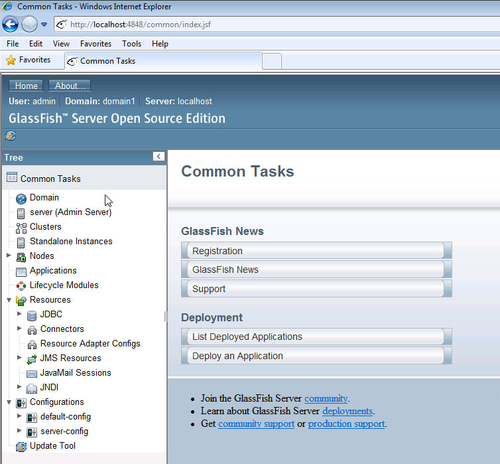This screenshot has width=500, height=464.
Task: Click the Home button in GlassFish header
Action: [x=26, y=86]
